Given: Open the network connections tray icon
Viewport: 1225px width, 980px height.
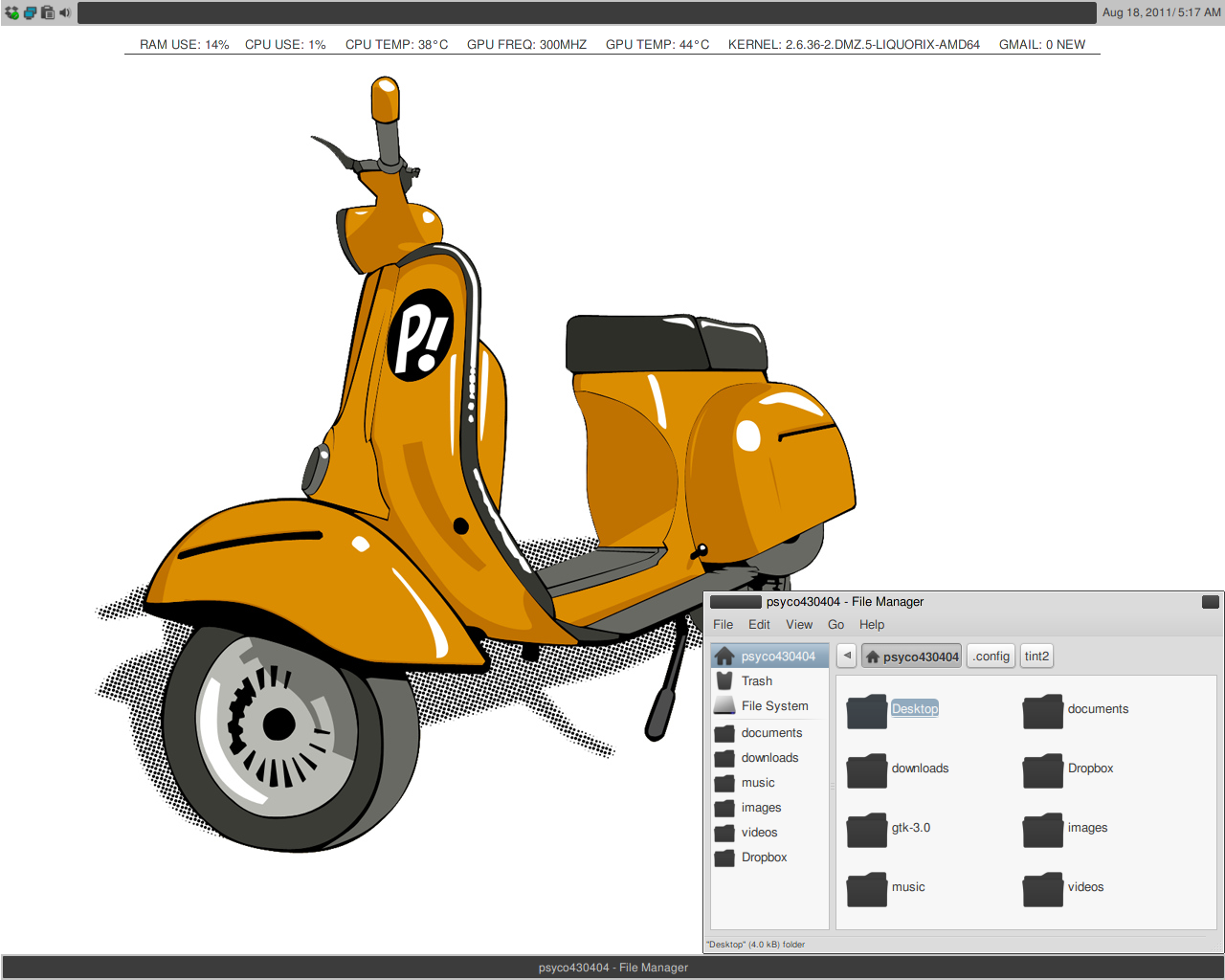Looking at the screenshot, I should coord(30,12).
